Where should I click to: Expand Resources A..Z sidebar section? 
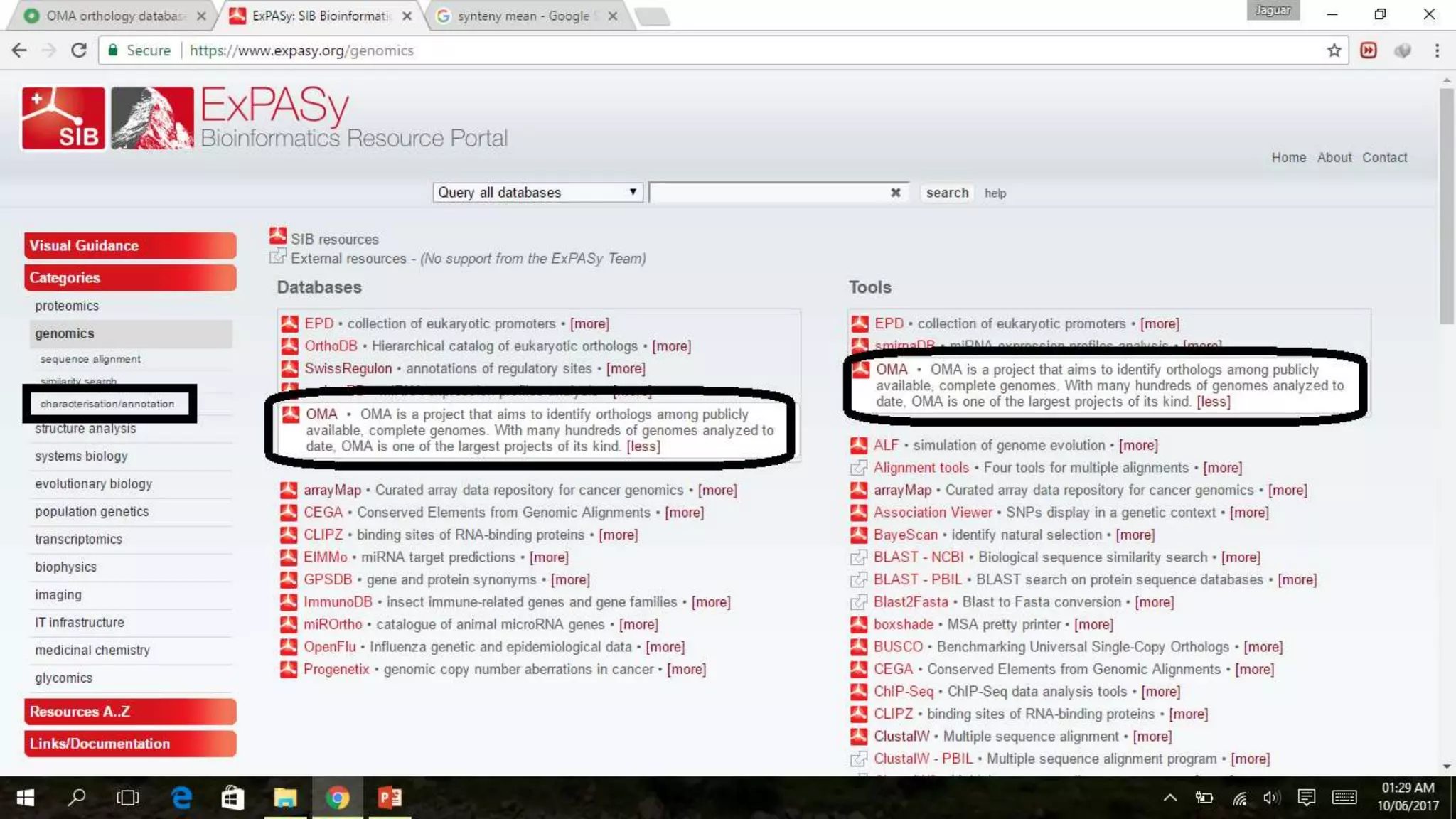coord(129,712)
